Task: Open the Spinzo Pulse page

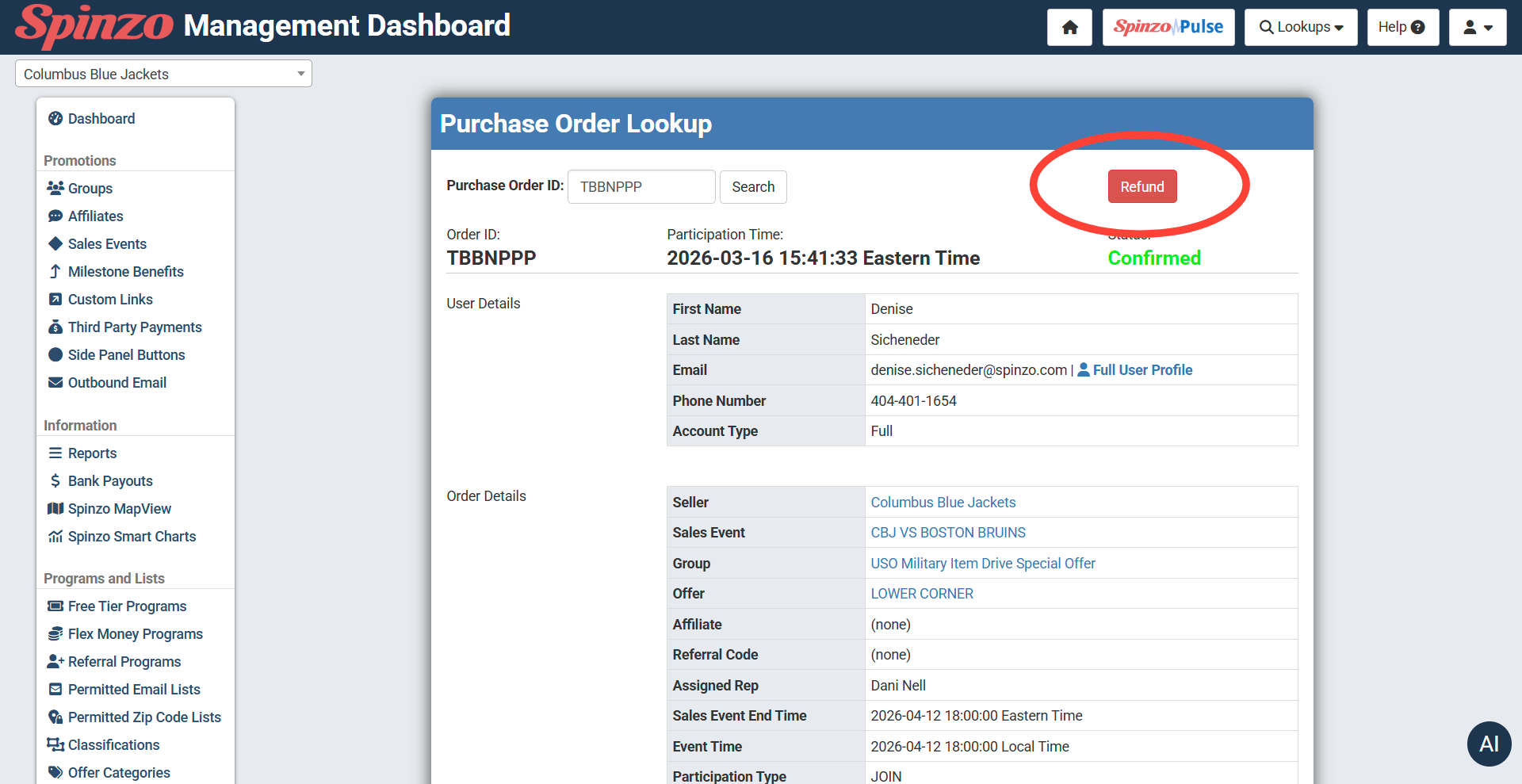Action: [1168, 28]
